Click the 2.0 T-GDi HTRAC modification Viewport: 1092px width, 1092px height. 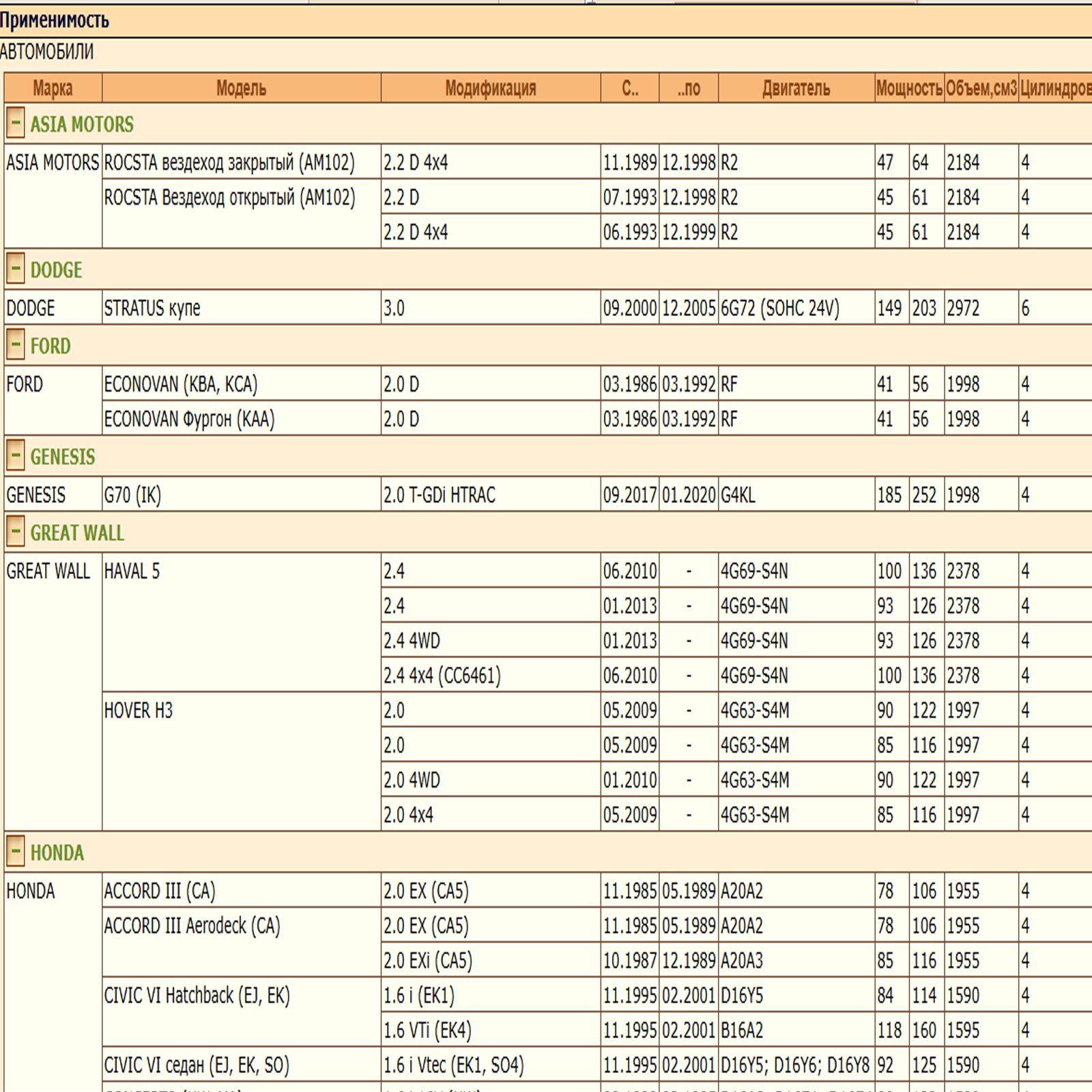click(440, 495)
